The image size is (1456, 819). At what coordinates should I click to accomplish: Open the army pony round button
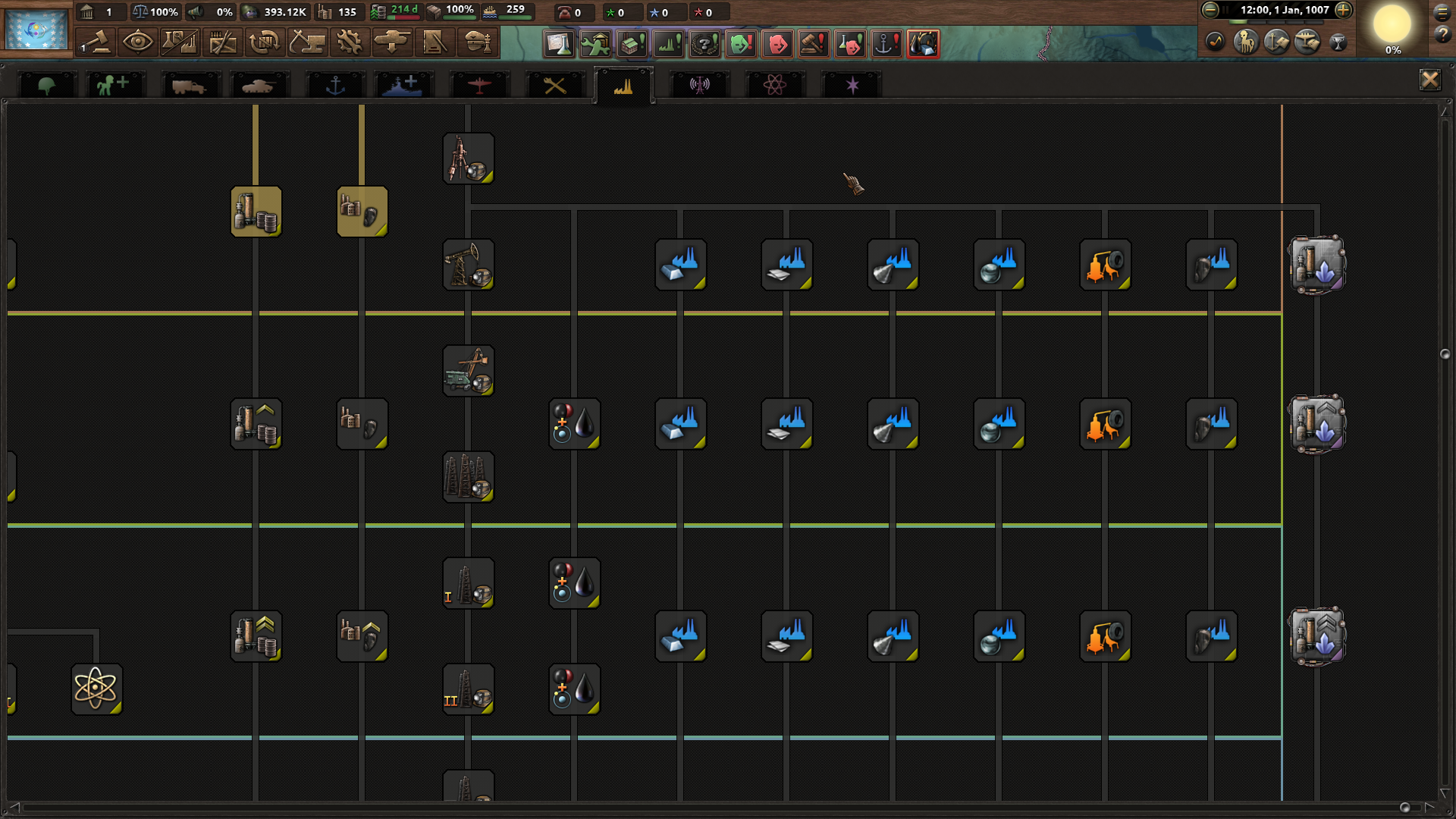point(1245,41)
